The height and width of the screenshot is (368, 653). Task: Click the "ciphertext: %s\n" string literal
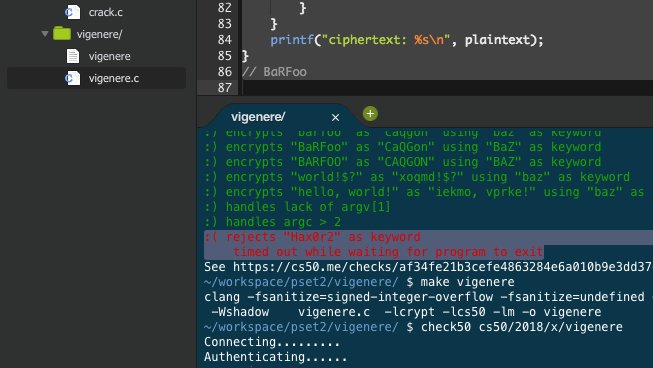(x=385, y=40)
